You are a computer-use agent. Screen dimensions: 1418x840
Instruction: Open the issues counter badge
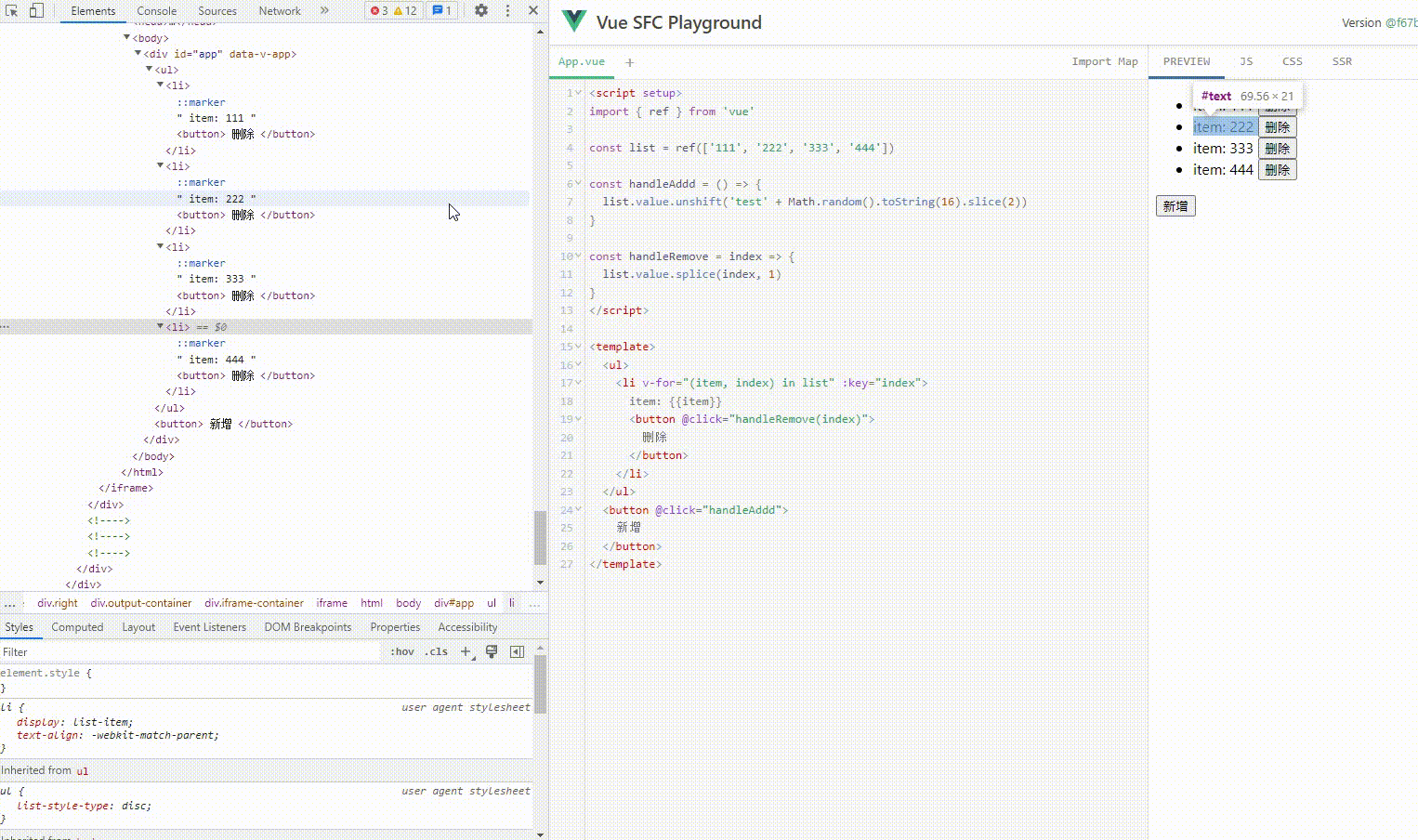click(x=442, y=11)
